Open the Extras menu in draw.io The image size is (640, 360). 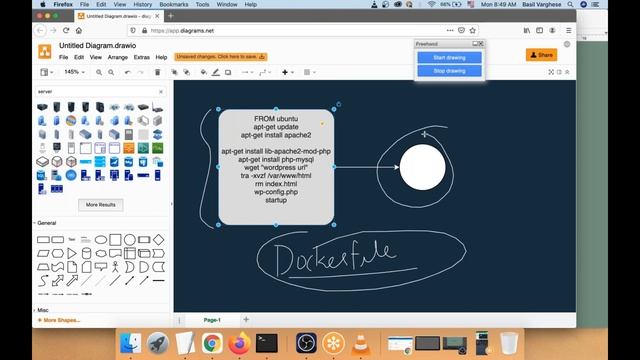click(142, 58)
